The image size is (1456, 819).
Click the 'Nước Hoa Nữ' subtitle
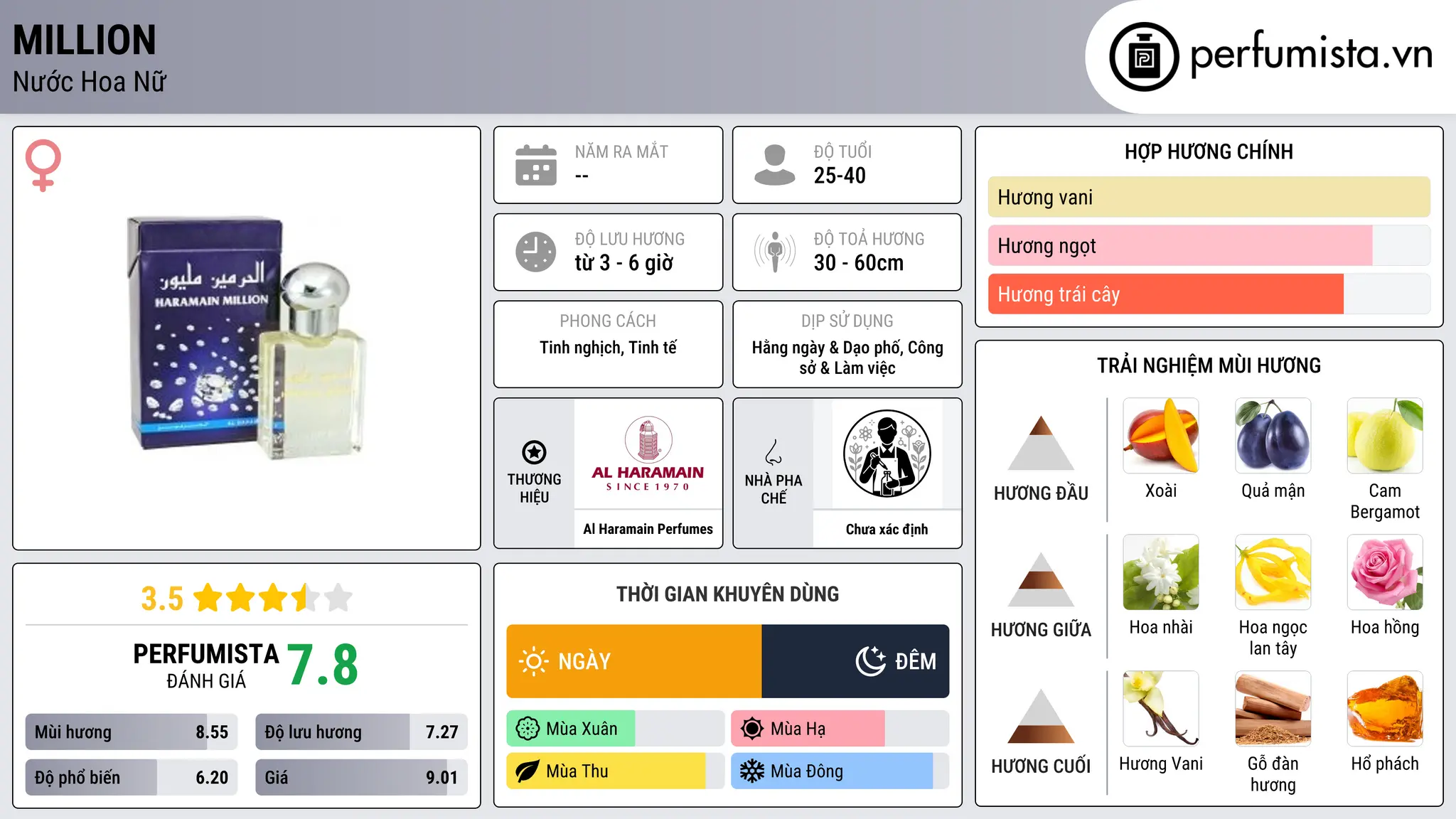coord(90,82)
